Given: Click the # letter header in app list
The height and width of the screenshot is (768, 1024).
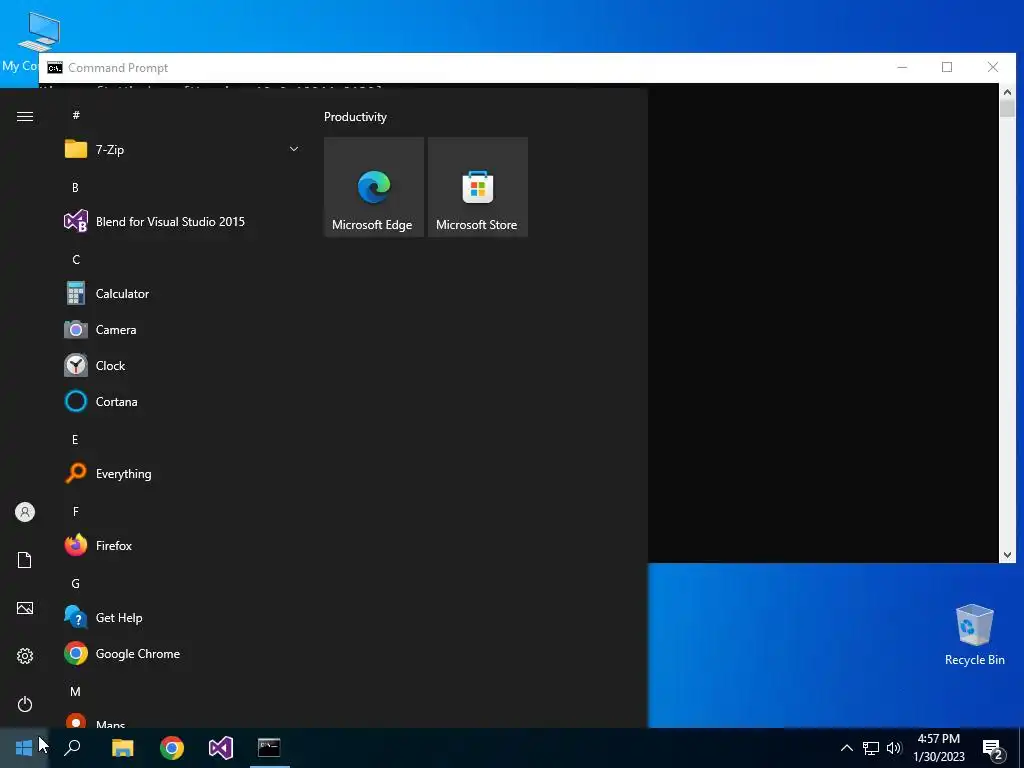Looking at the screenshot, I should pos(76,115).
